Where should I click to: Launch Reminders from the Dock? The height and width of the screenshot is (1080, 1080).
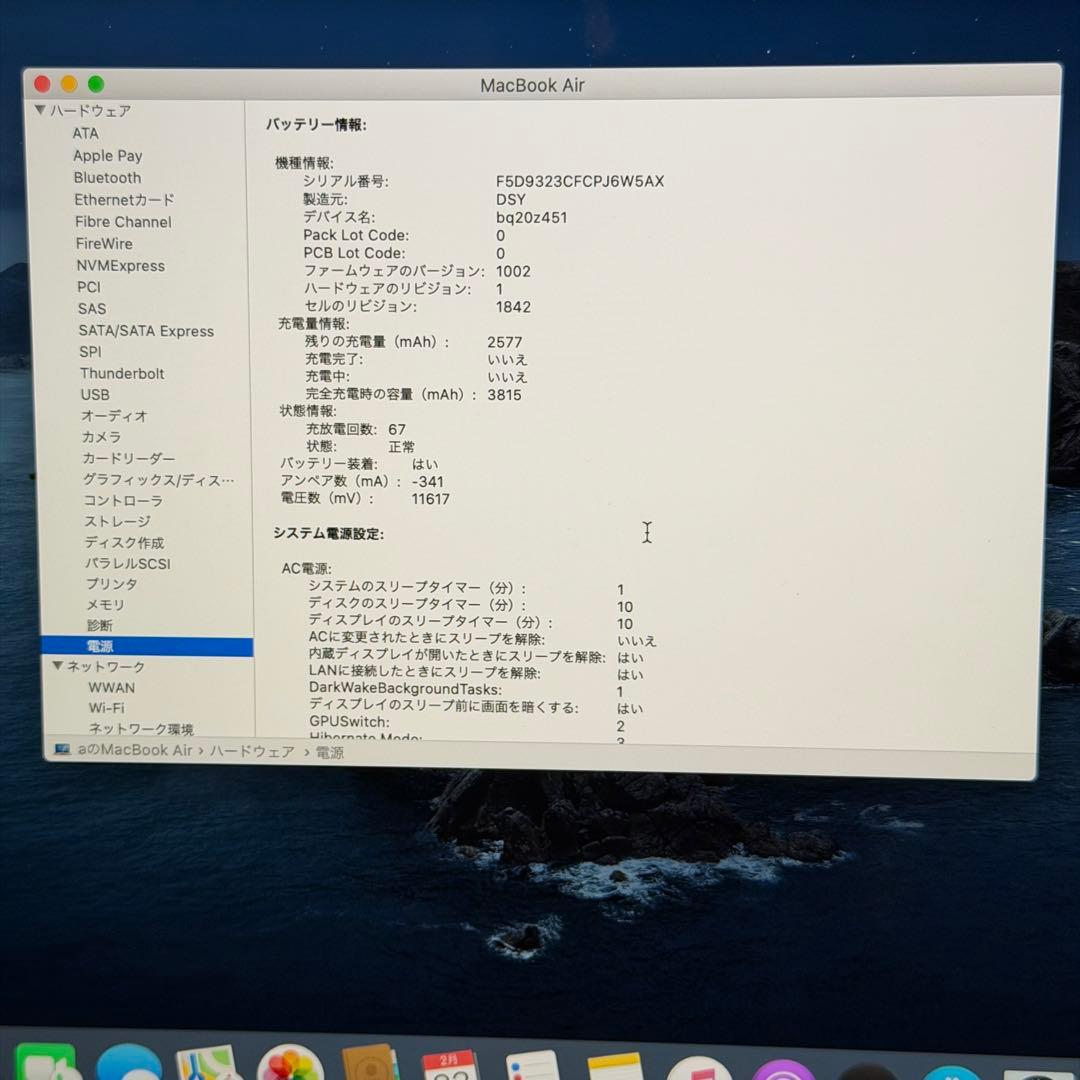point(532,1065)
